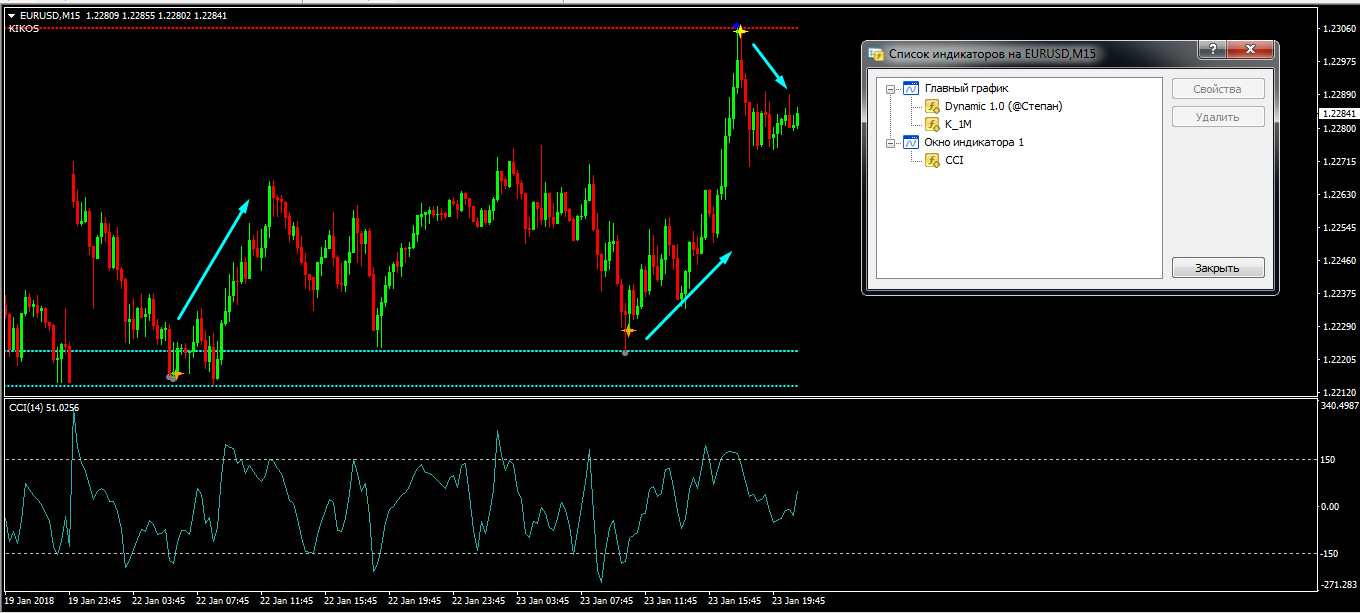Click the orange star signal near 23 Jan low
The image size is (1360, 613).
point(629,329)
